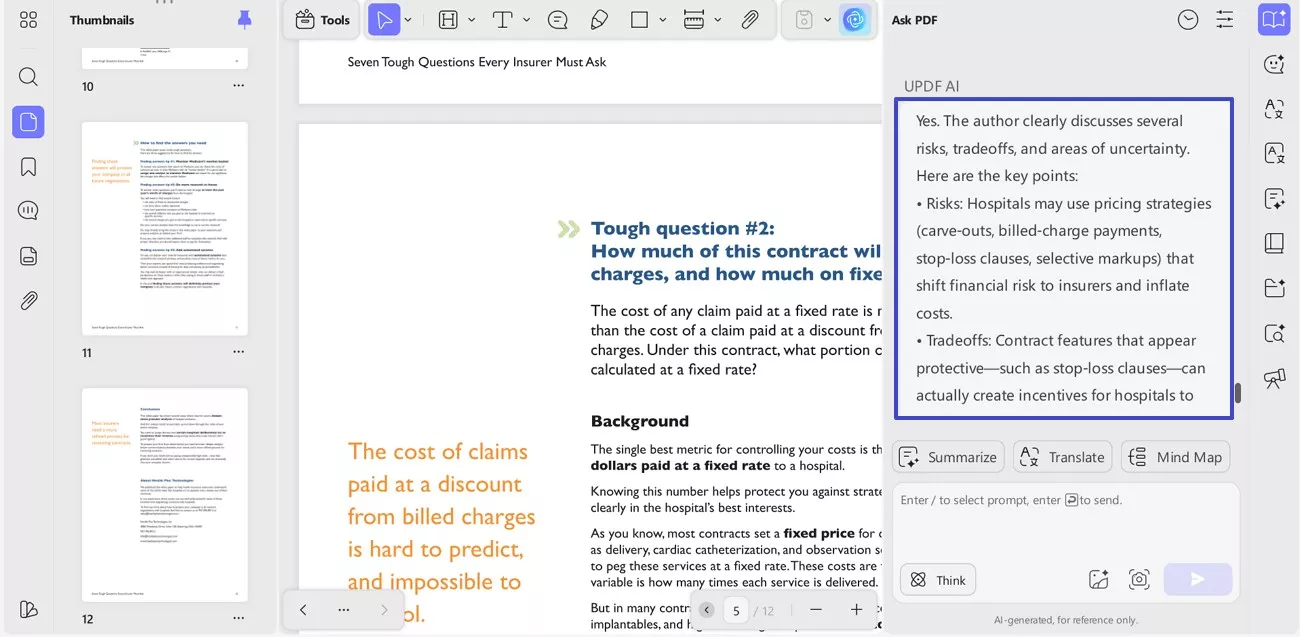The width and height of the screenshot is (1300, 637).
Task: Click the send message arrow button
Action: point(1198,580)
